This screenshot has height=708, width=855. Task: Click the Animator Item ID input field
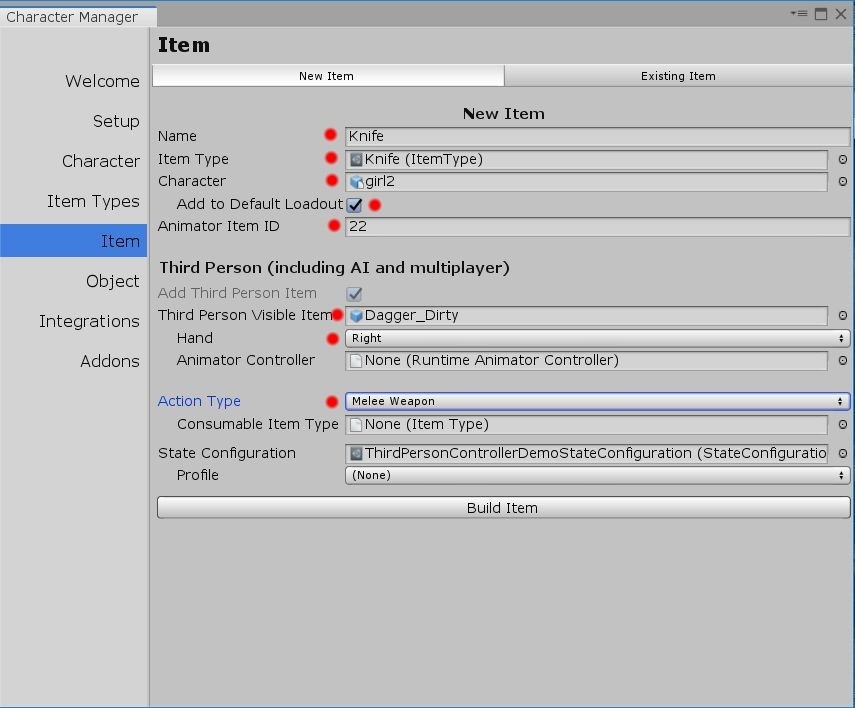(x=596, y=227)
